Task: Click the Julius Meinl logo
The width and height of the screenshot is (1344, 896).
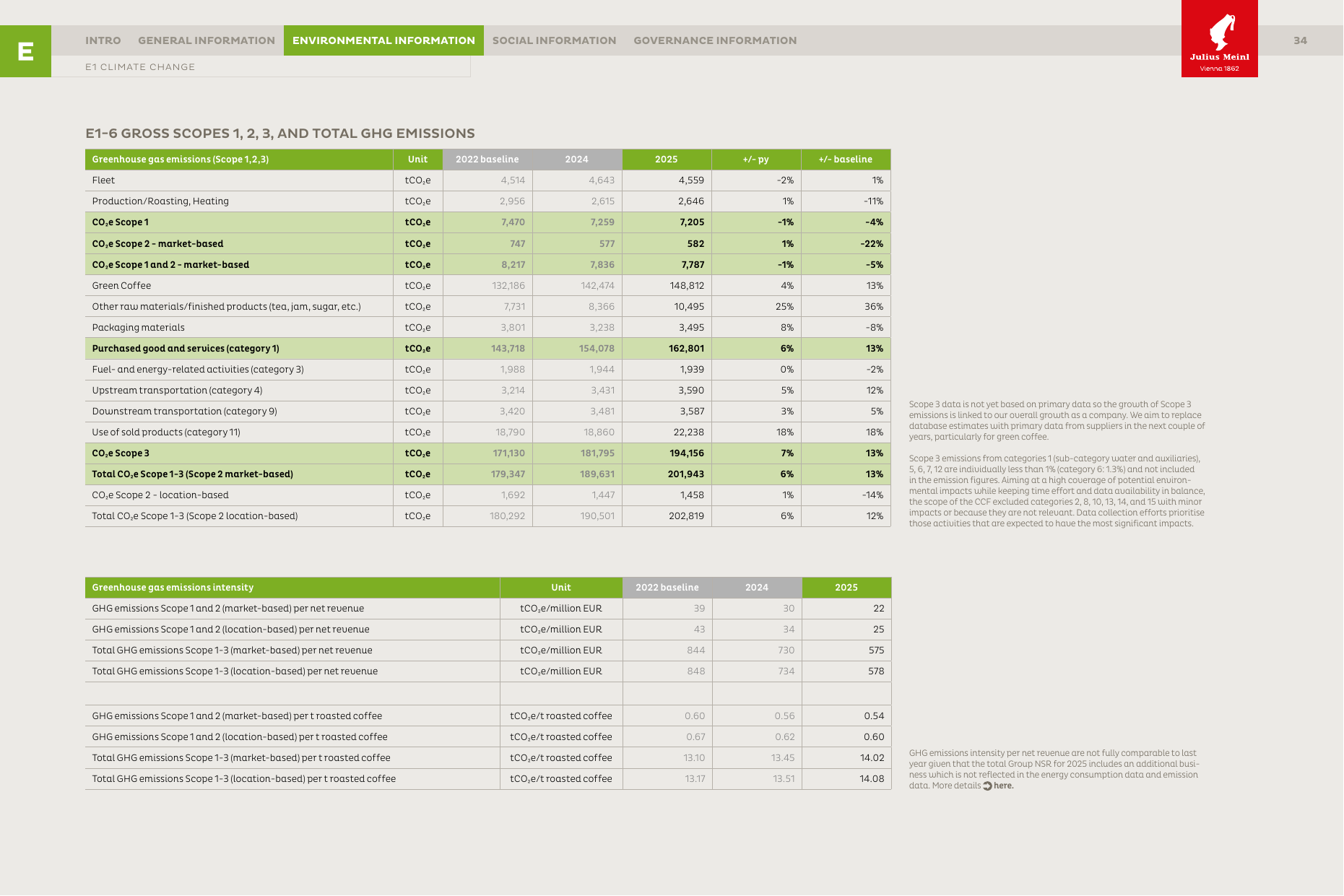Action: pyautogui.click(x=1219, y=38)
